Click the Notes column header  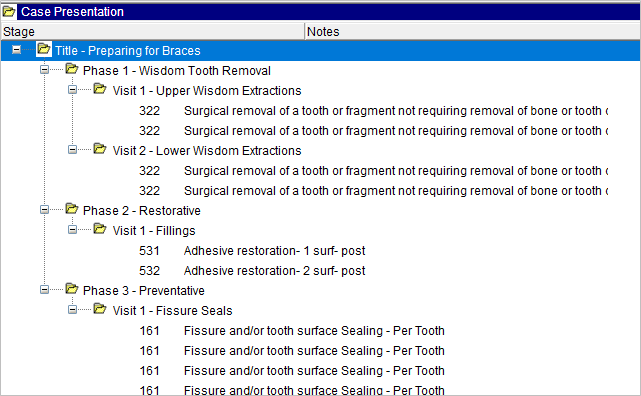pyautogui.click(x=473, y=31)
